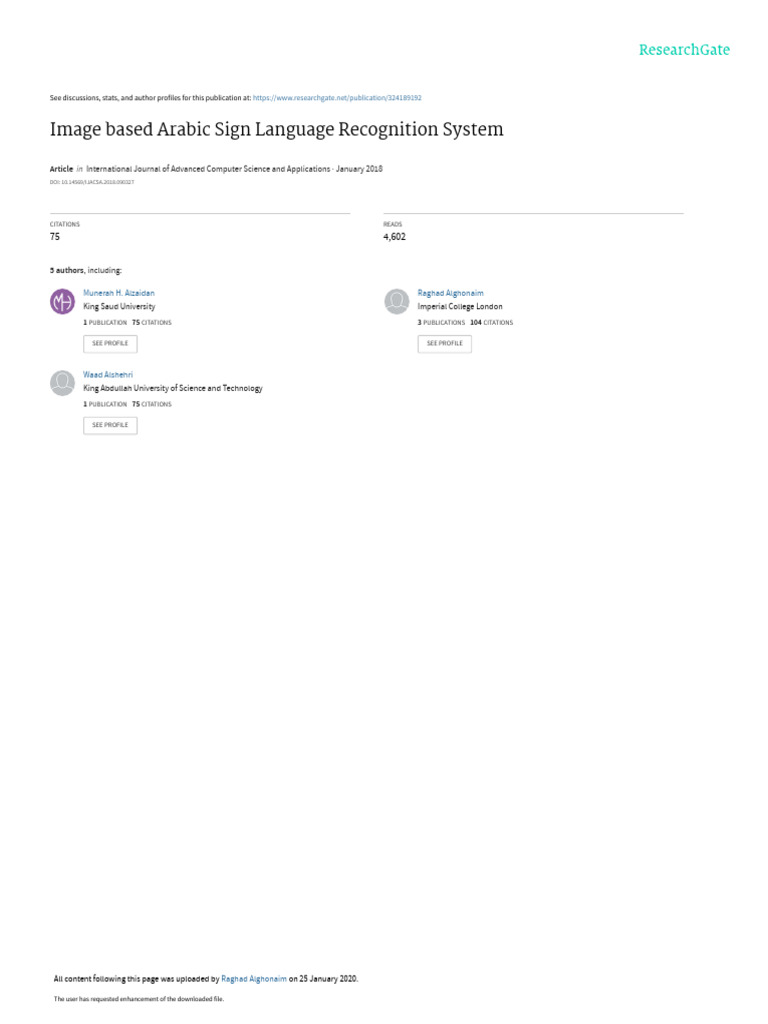Click Imperial College London affiliation

click(460, 306)
